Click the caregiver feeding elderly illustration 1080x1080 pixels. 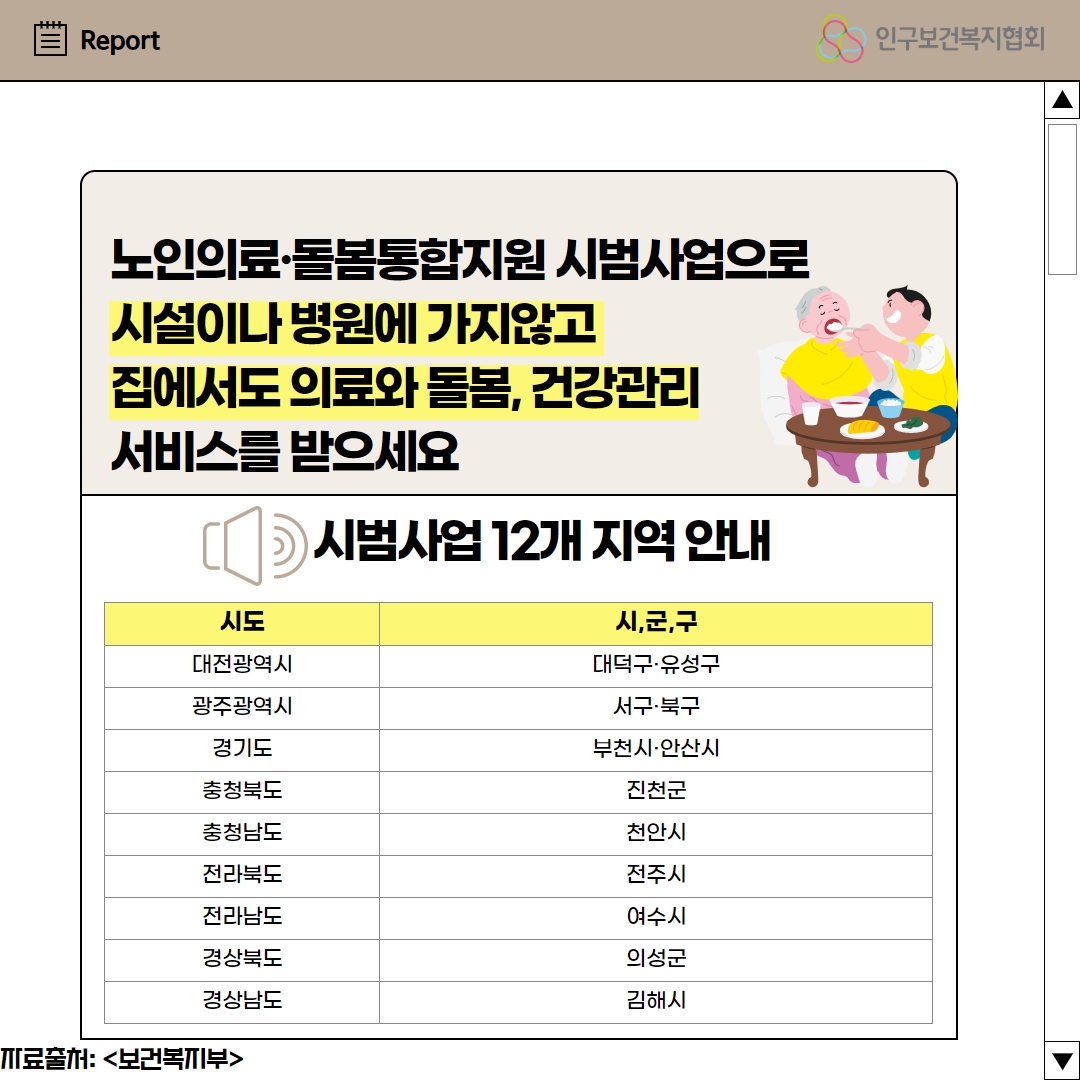[x=860, y=385]
